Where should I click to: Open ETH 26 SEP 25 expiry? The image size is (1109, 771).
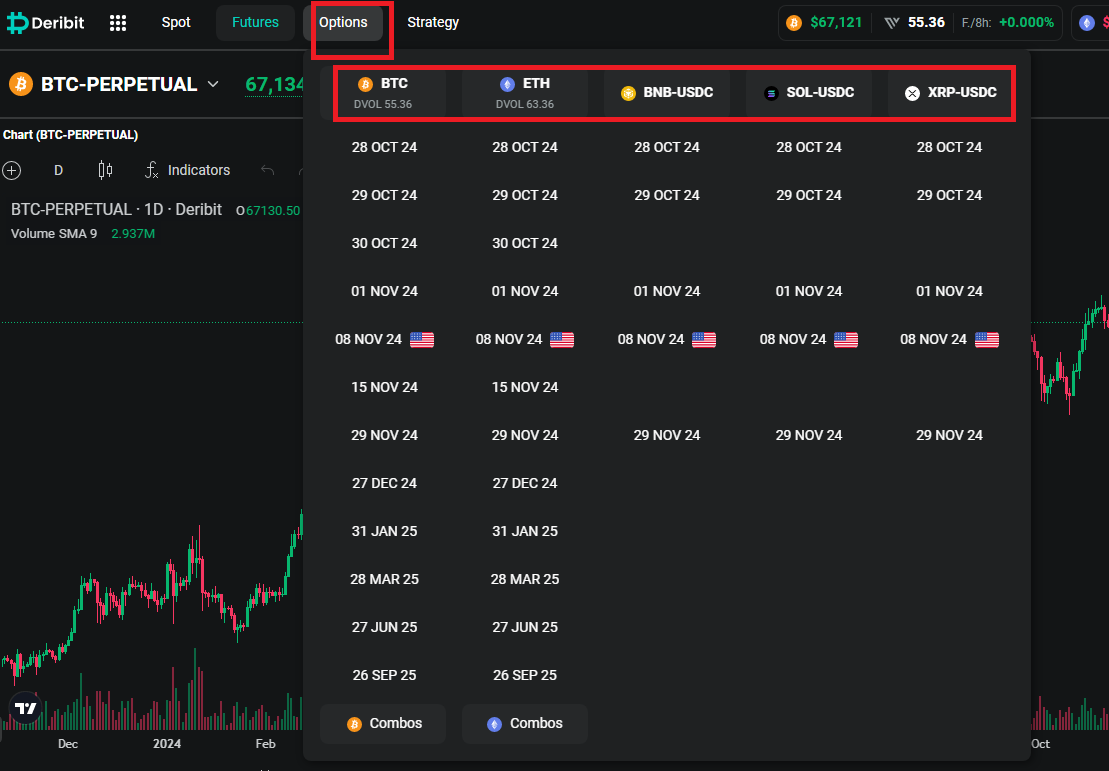pos(525,676)
